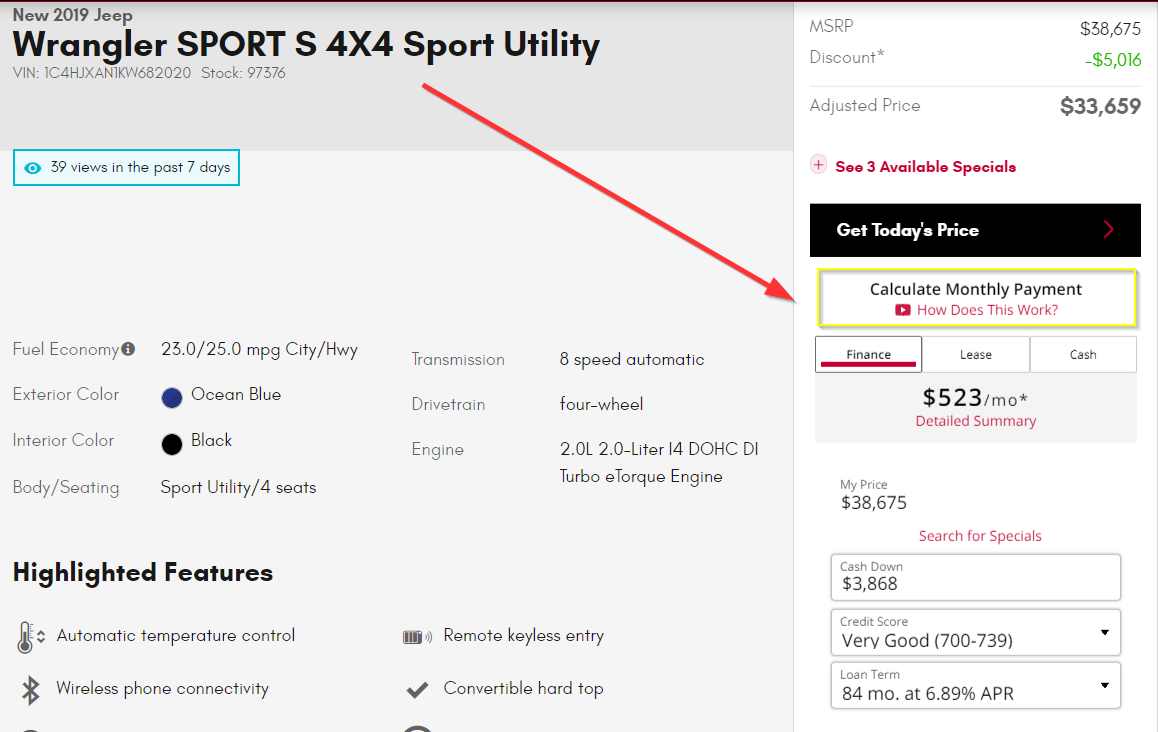Screen dimensions: 1158x732
Task: Switch to the Lease tab
Action: (976, 355)
